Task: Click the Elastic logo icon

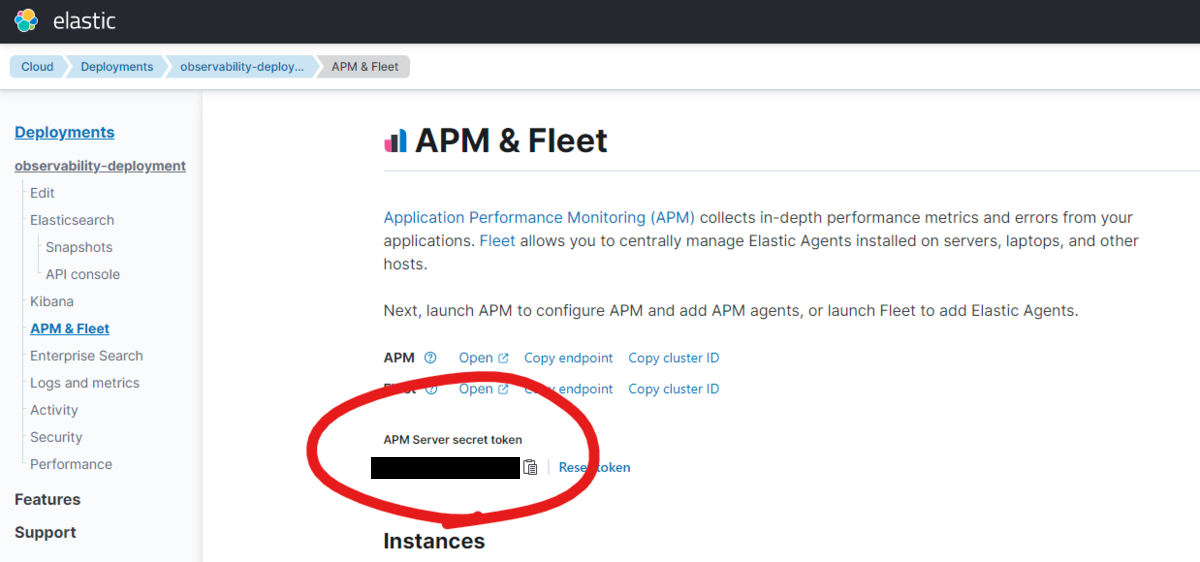Action: [26, 20]
